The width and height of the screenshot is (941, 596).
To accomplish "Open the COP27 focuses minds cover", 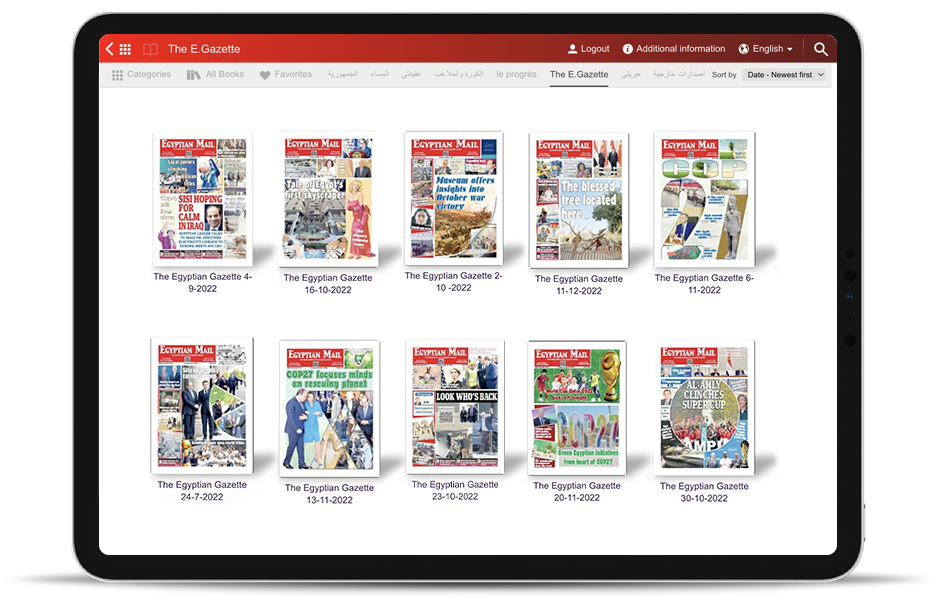I will (329, 408).
